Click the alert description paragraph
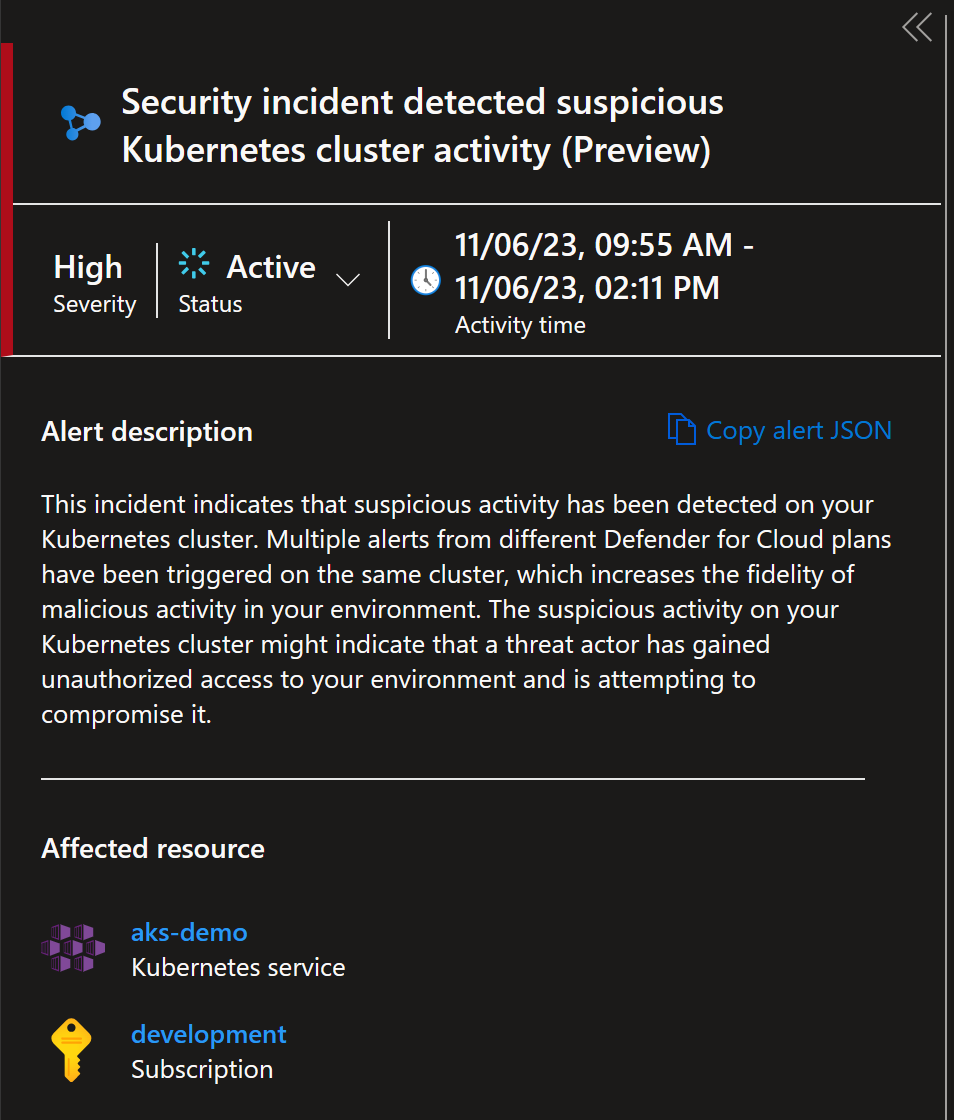This screenshot has width=954, height=1120. click(x=466, y=609)
